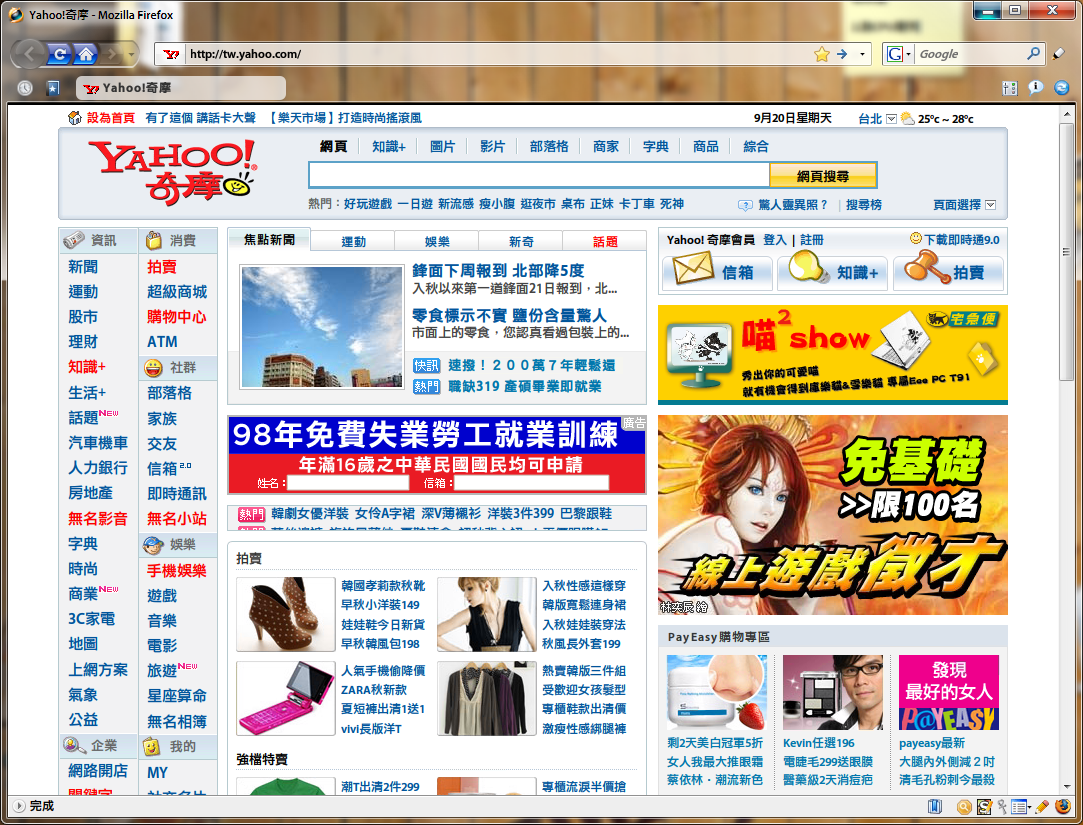Click the Yahoo site favicon in address bar
Viewport: 1083px width, 825px height.
click(x=171, y=54)
